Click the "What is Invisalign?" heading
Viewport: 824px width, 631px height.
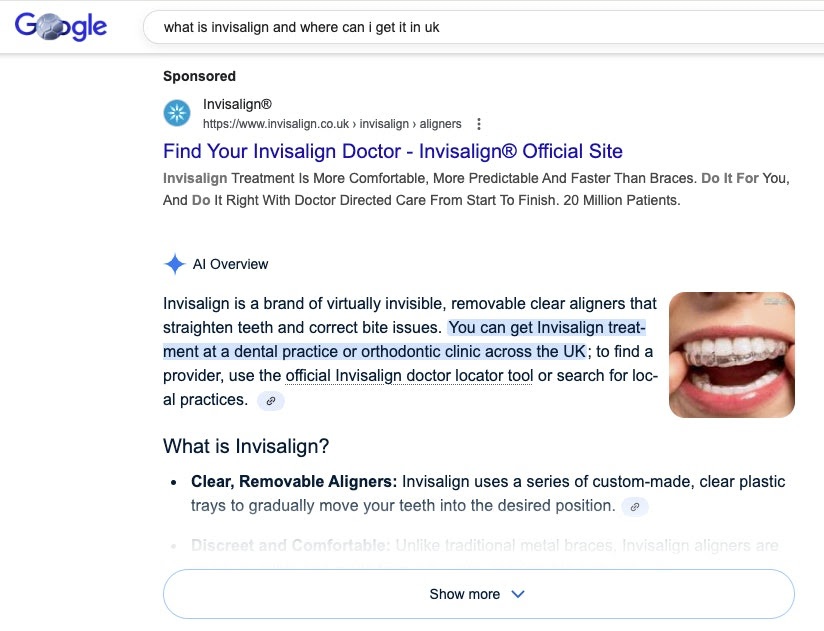246,446
